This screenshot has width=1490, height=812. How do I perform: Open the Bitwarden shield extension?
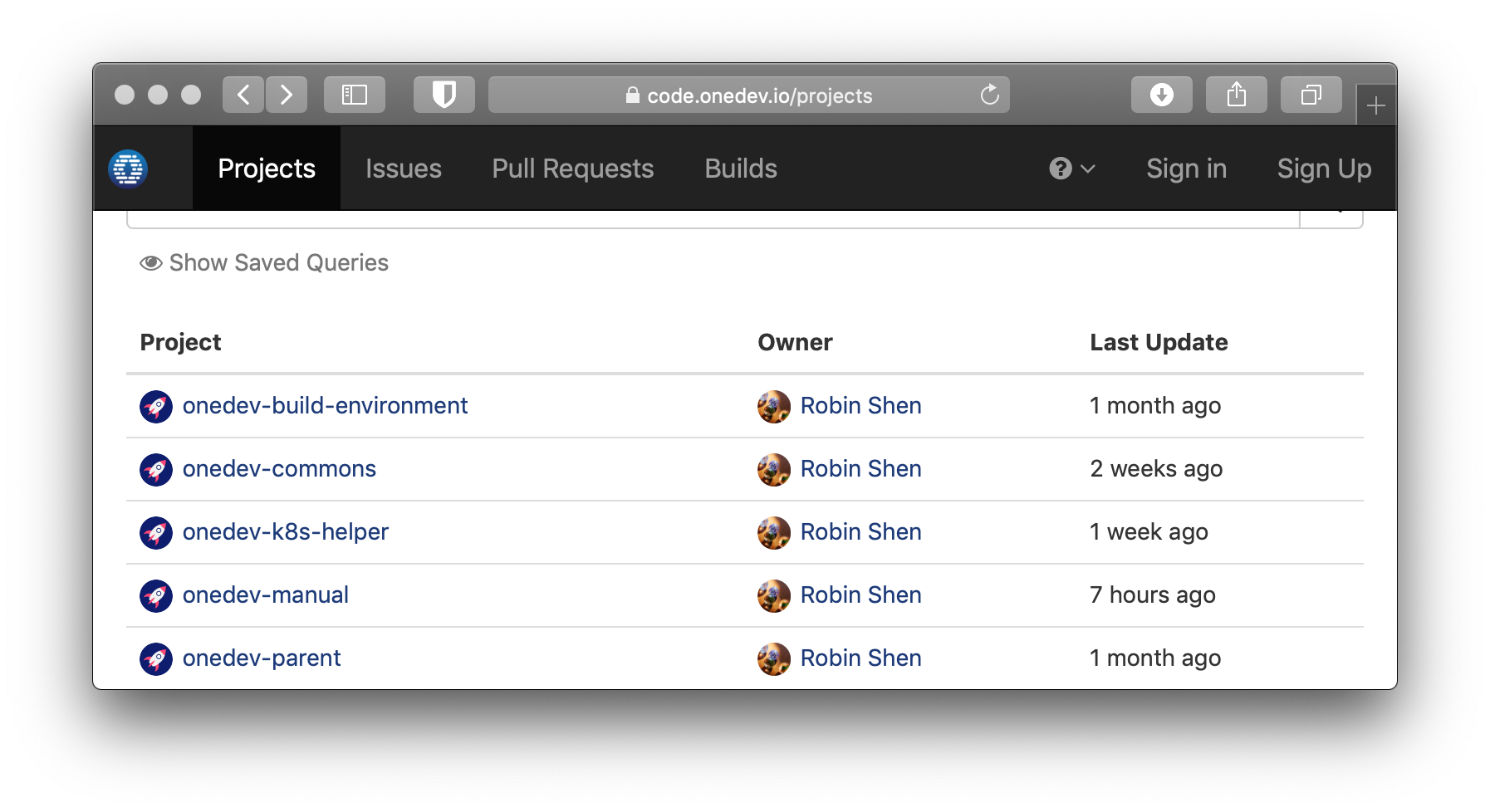[444, 95]
